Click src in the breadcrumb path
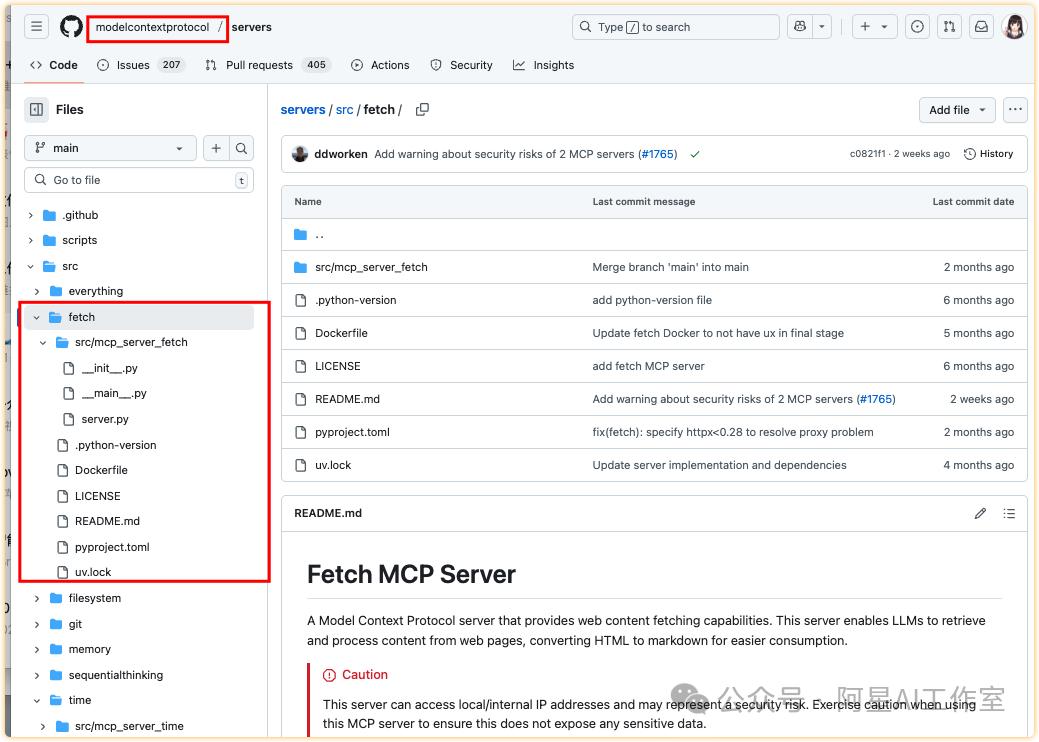The width and height of the screenshot is (1039, 742). click(x=345, y=109)
